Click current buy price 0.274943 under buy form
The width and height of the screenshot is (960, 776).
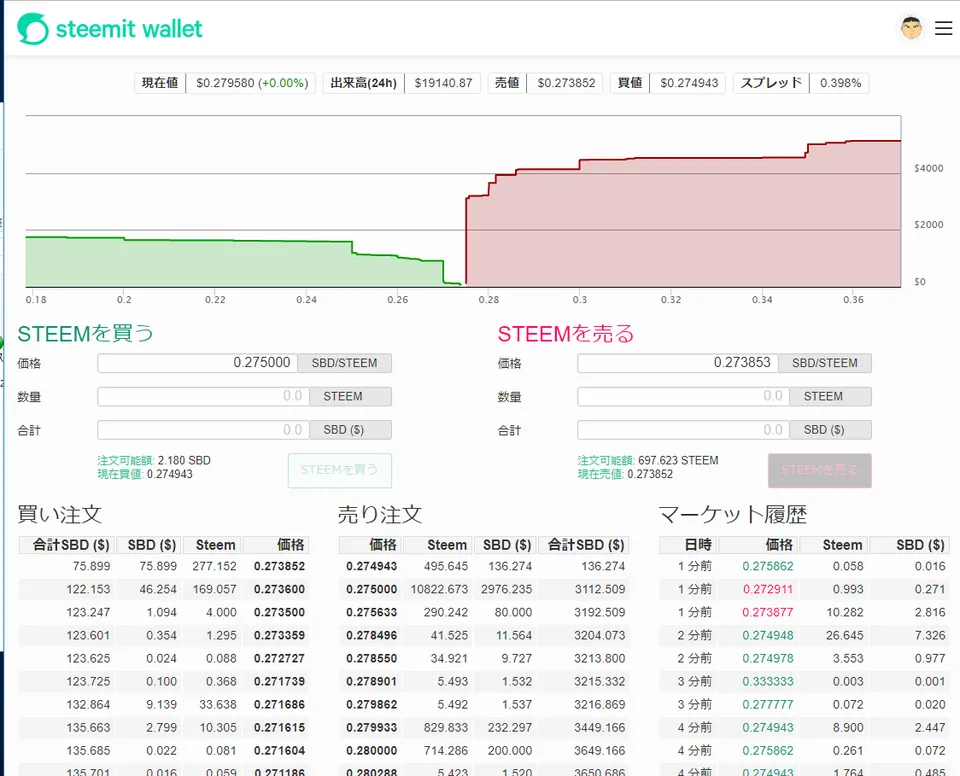click(170, 474)
